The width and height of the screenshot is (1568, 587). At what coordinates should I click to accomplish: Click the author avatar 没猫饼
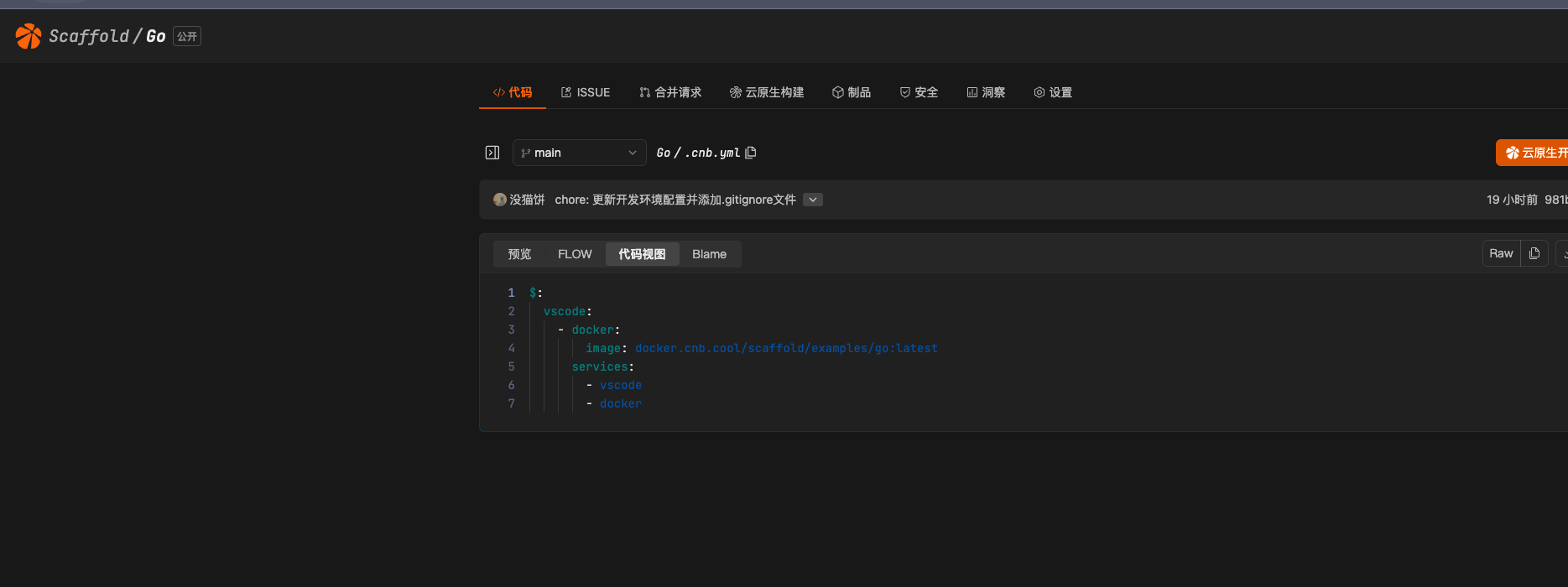[x=500, y=200]
